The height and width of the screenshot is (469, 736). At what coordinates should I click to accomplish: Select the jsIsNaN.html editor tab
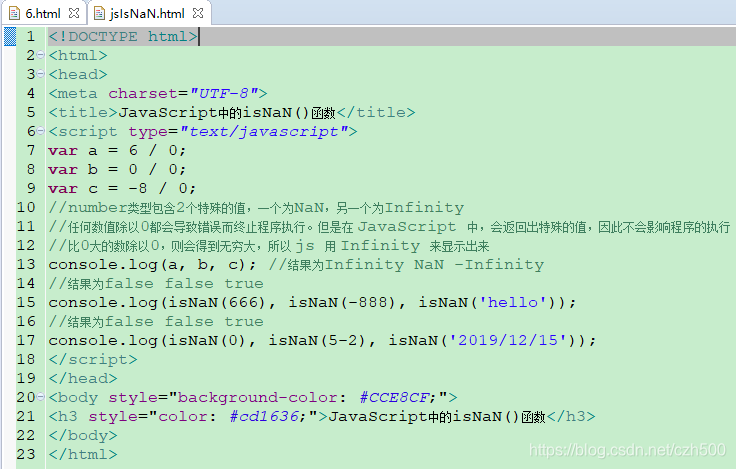pos(147,14)
